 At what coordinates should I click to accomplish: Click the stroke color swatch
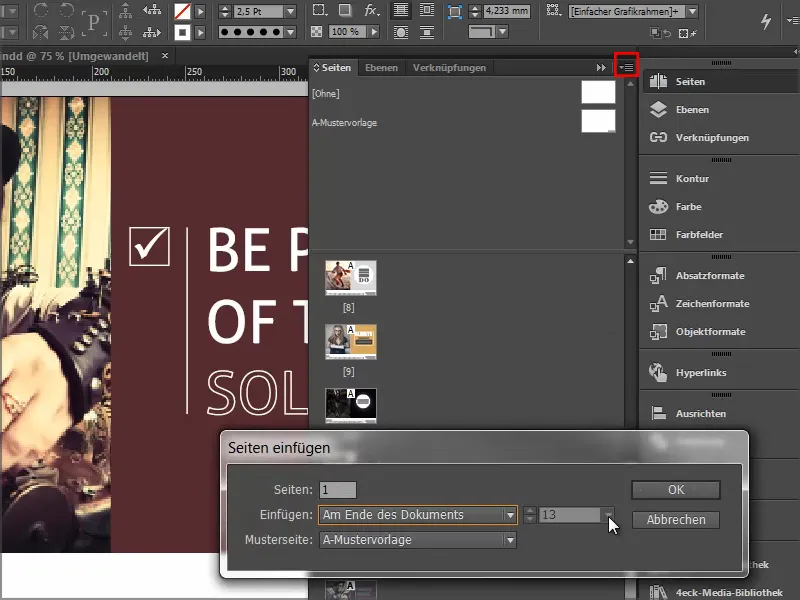pyautogui.click(x=182, y=33)
